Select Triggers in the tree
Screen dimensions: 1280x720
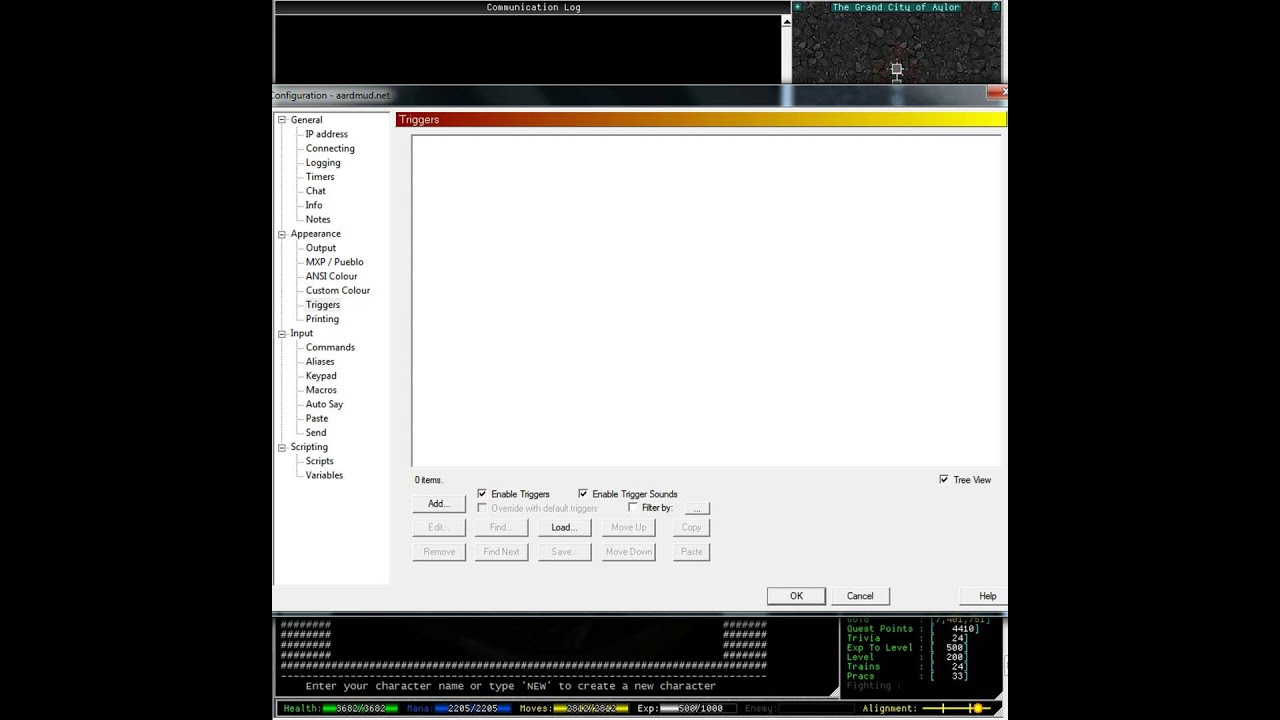323,305
